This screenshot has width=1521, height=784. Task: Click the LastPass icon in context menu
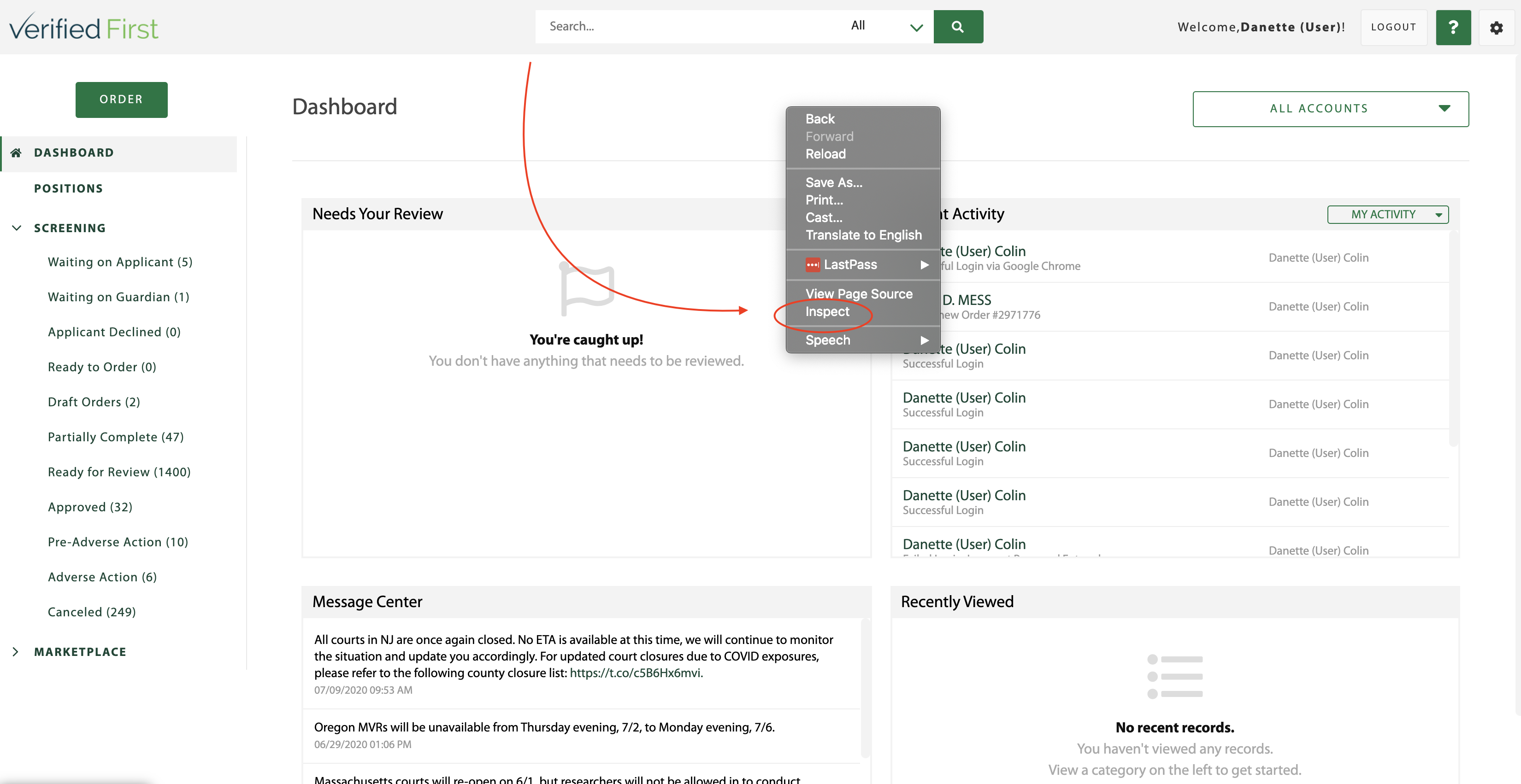[x=813, y=265]
